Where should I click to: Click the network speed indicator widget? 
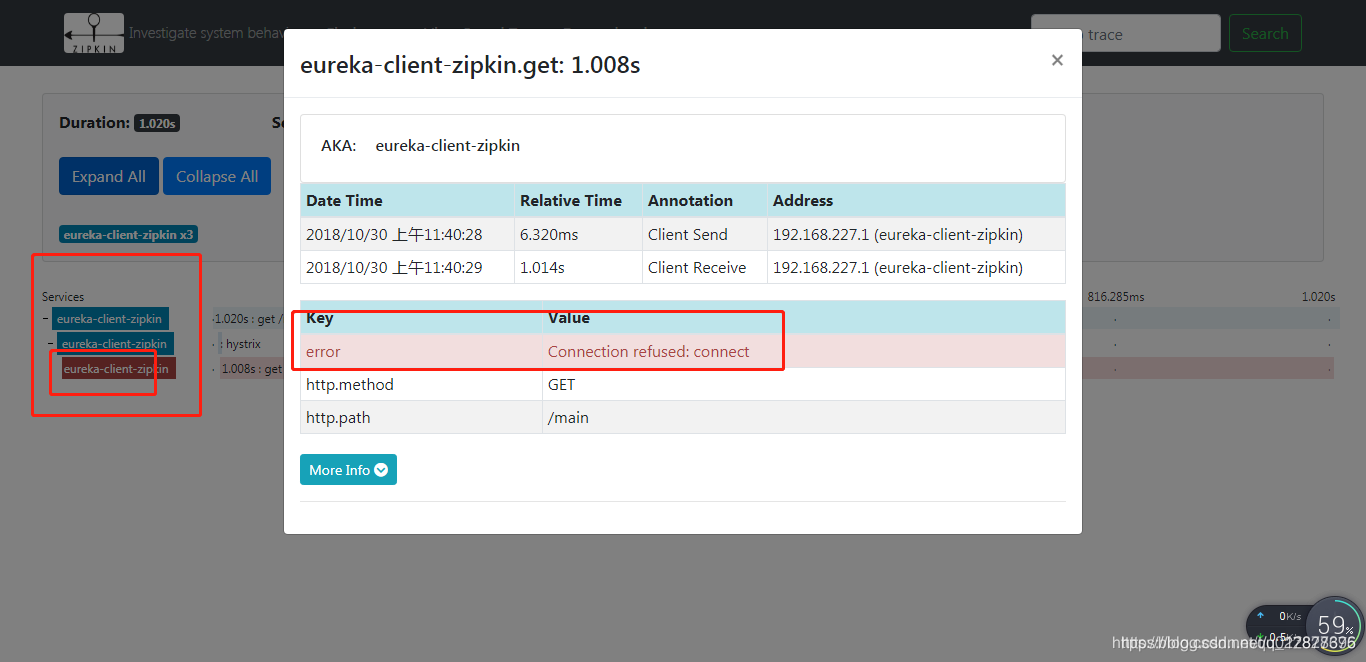(1278, 626)
